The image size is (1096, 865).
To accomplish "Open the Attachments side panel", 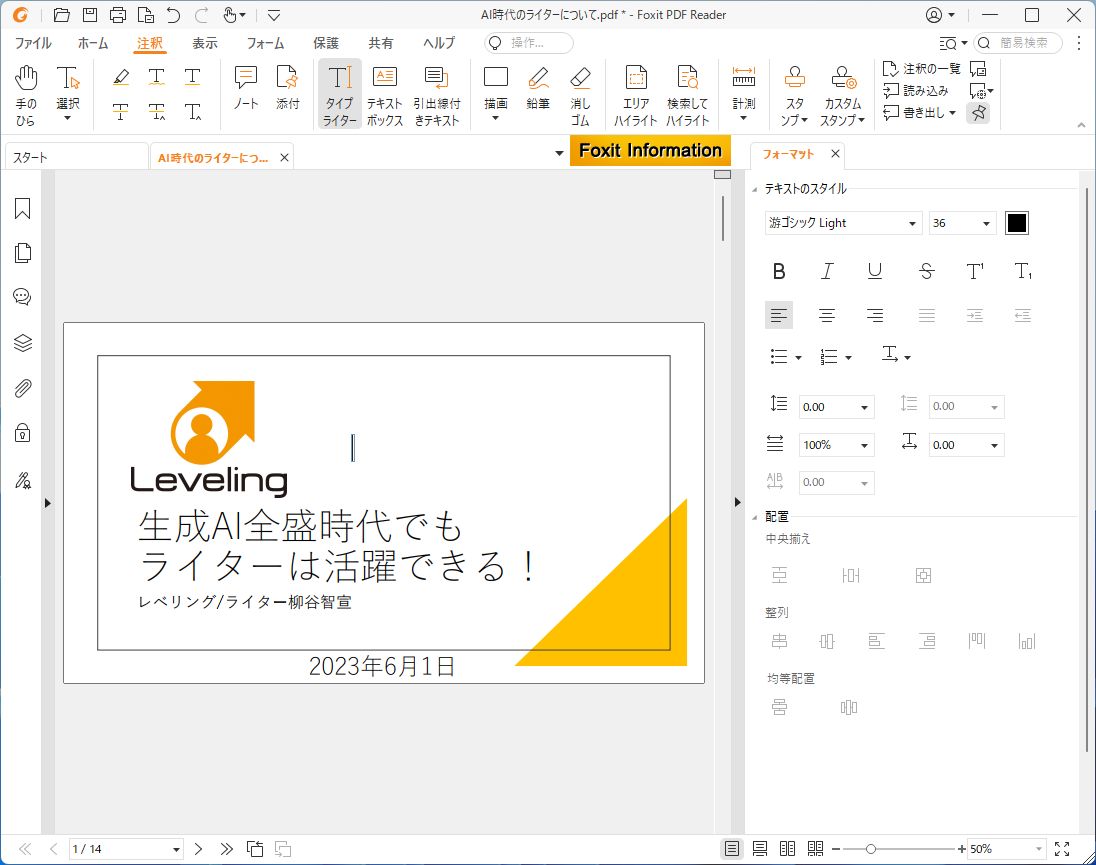I will [22, 388].
